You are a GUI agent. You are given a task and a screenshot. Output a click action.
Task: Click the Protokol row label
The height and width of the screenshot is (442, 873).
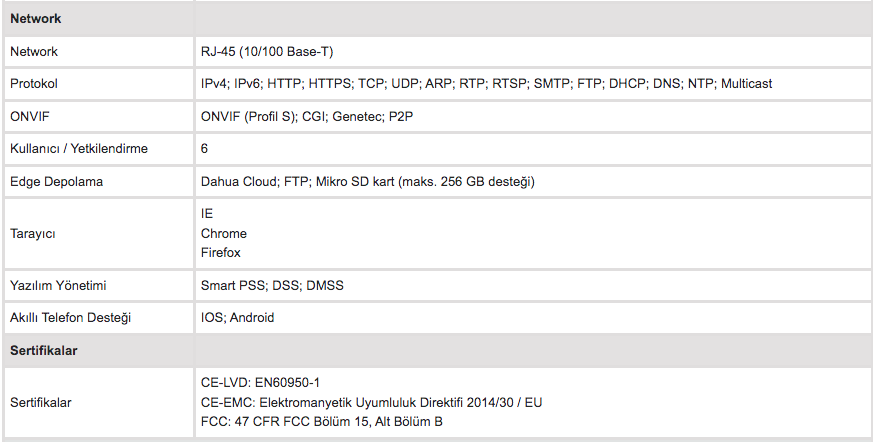[34, 84]
